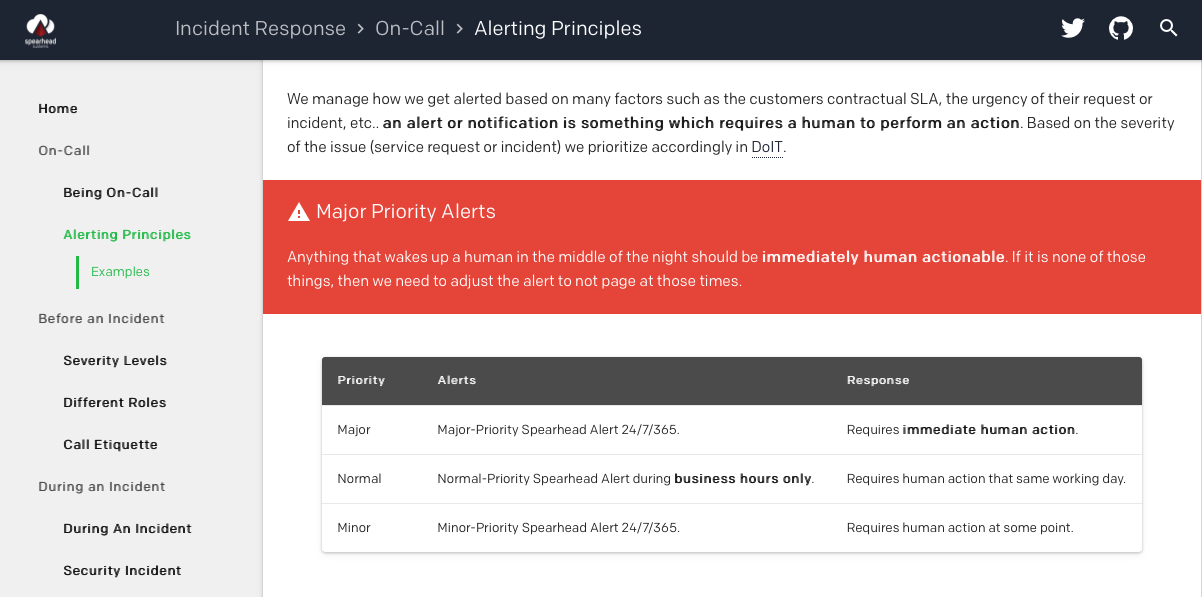Screen dimensions: 1202x597
Task: Go to Home in sidebar
Action: click(58, 108)
